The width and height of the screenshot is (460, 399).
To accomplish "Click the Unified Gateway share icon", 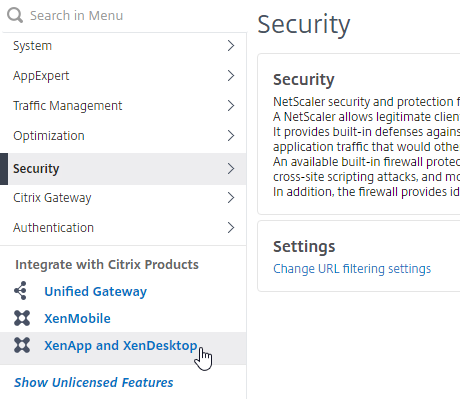I will 21,291.
